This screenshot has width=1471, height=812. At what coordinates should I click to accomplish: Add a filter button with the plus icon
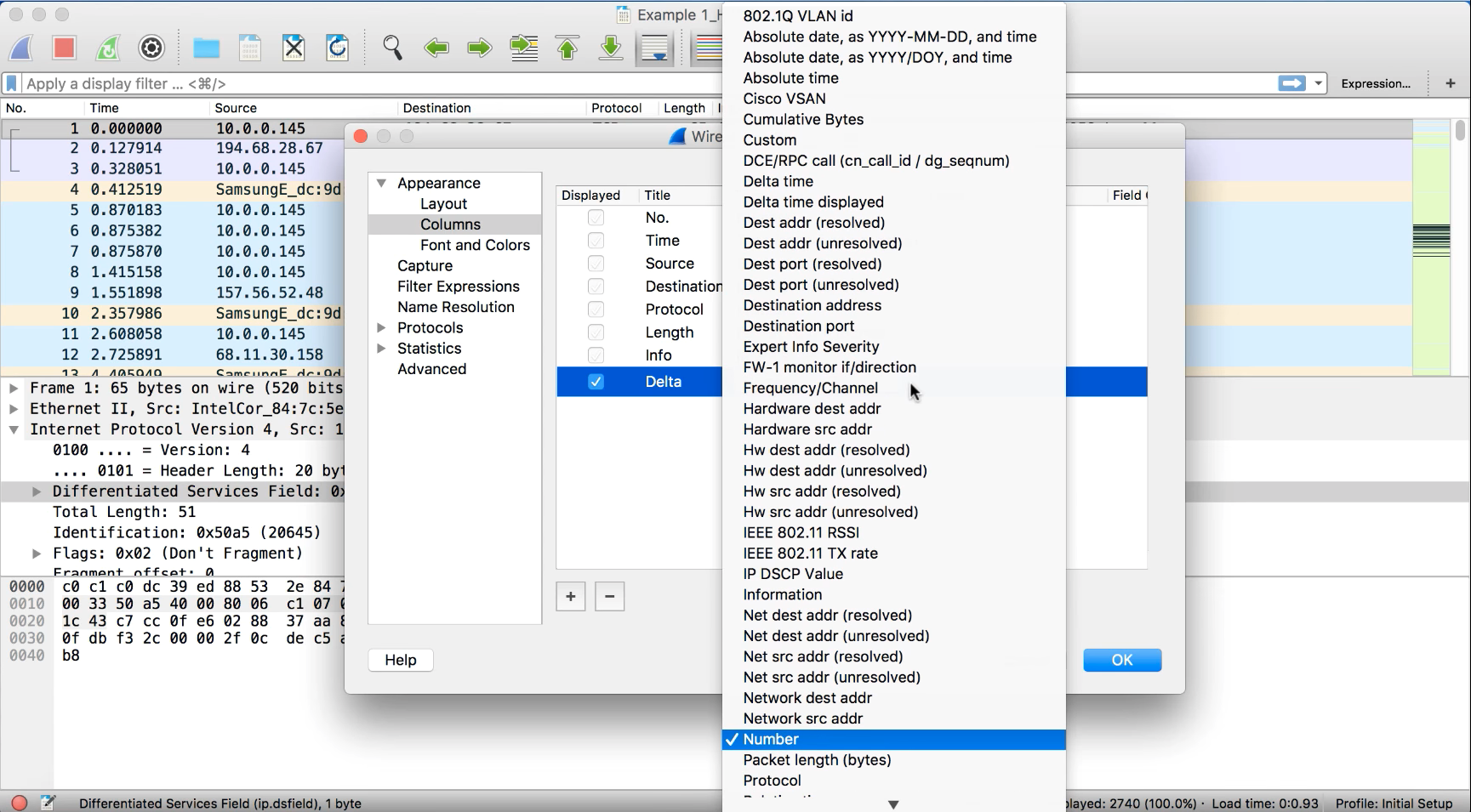(1451, 83)
